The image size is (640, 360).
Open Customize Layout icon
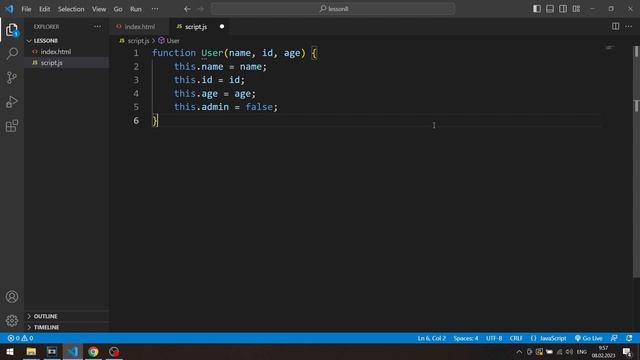576,9
